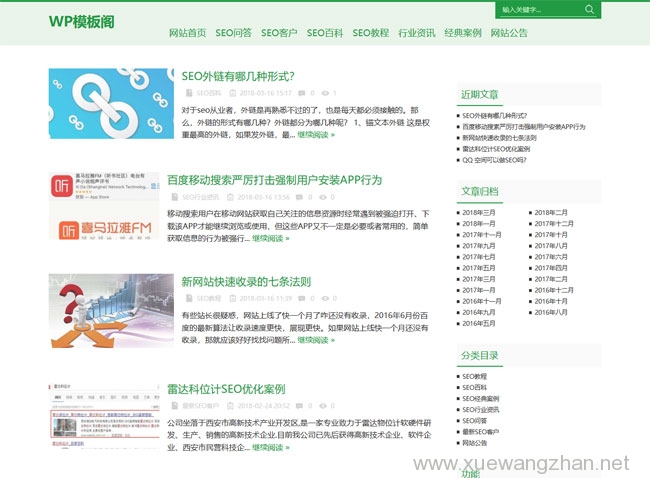Click calendar icon under 新网站快速收录的七条法则 post
Image resolution: width=650 pixels, height=478 pixels.
pyautogui.click(x=234, y=298)
